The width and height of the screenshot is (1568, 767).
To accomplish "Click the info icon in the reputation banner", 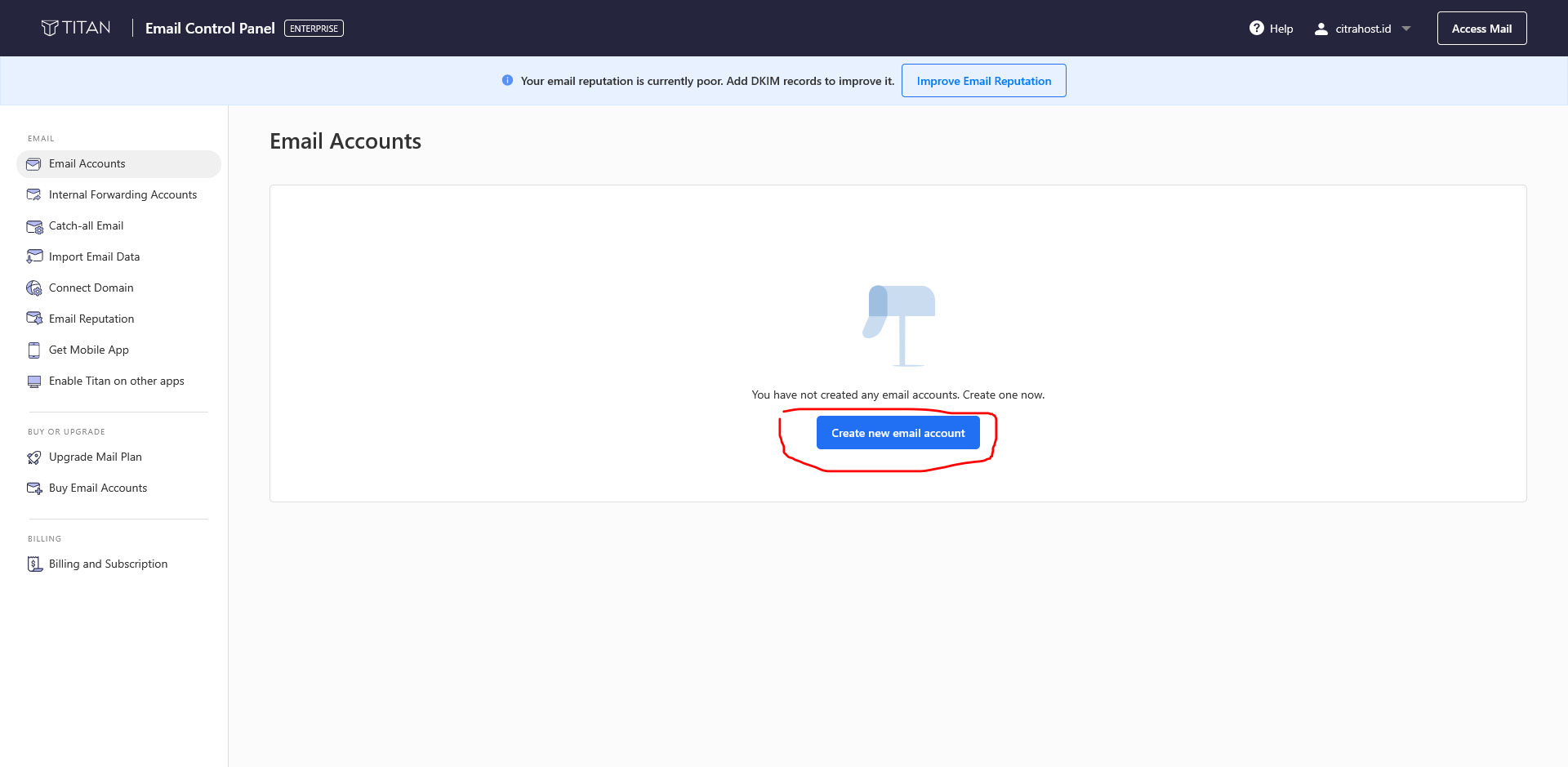I will click(507, 80).
